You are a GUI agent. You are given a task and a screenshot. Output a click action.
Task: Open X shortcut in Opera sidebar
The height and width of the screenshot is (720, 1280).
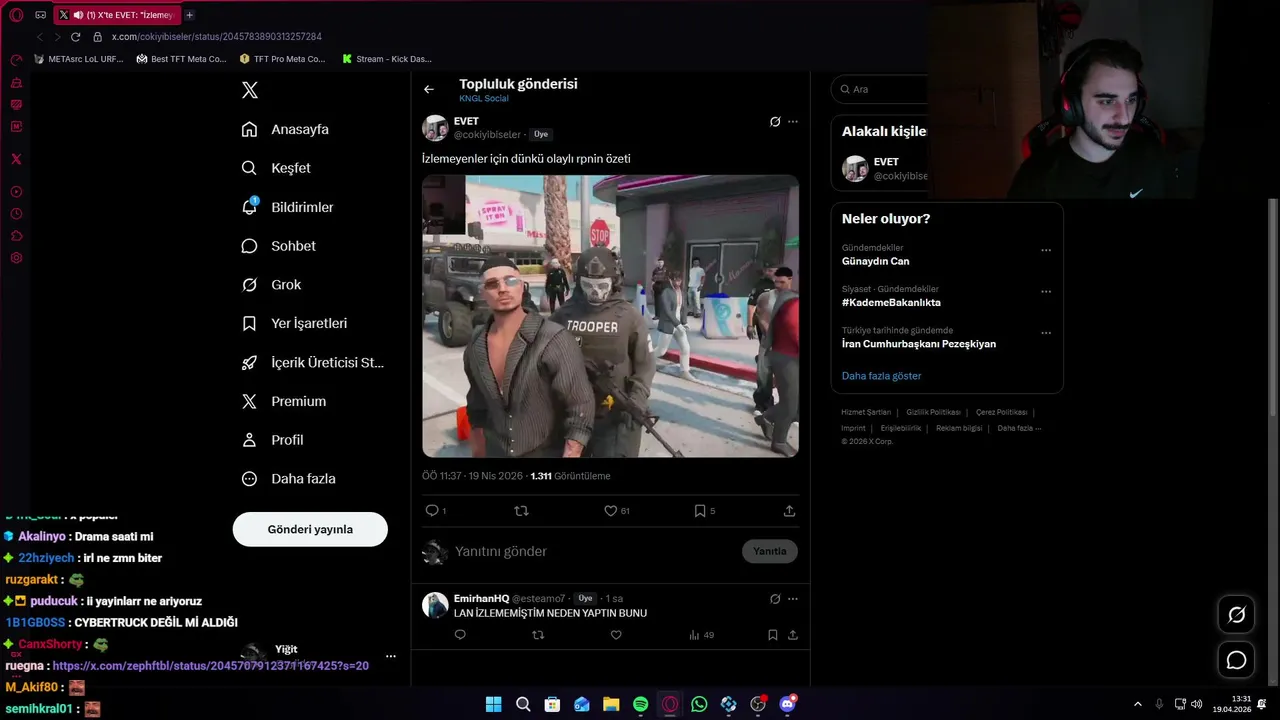pos(16,159)
